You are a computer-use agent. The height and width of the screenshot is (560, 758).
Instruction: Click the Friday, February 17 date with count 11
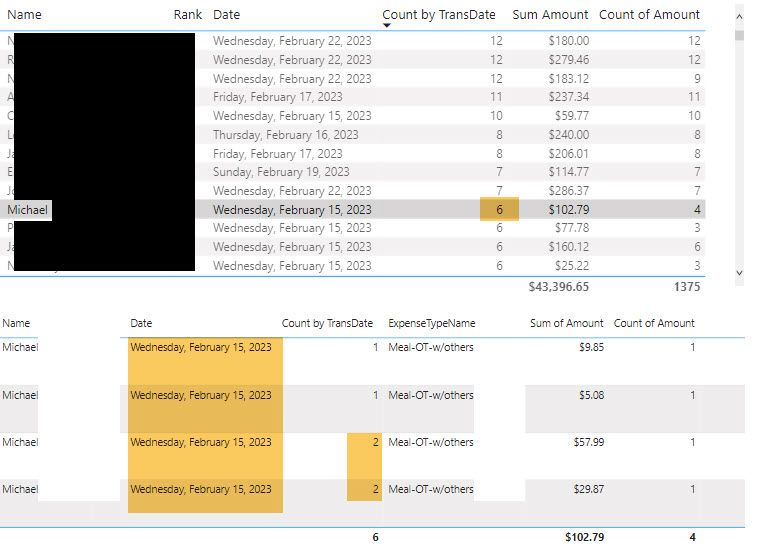277,97
